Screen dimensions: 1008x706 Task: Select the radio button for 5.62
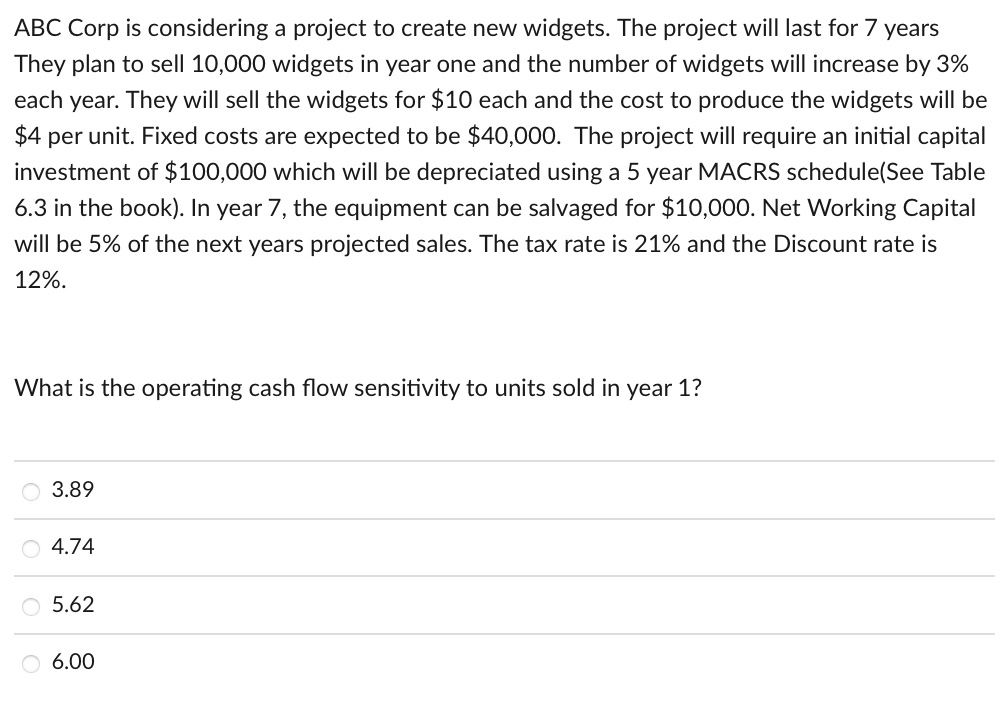(30, 605)
